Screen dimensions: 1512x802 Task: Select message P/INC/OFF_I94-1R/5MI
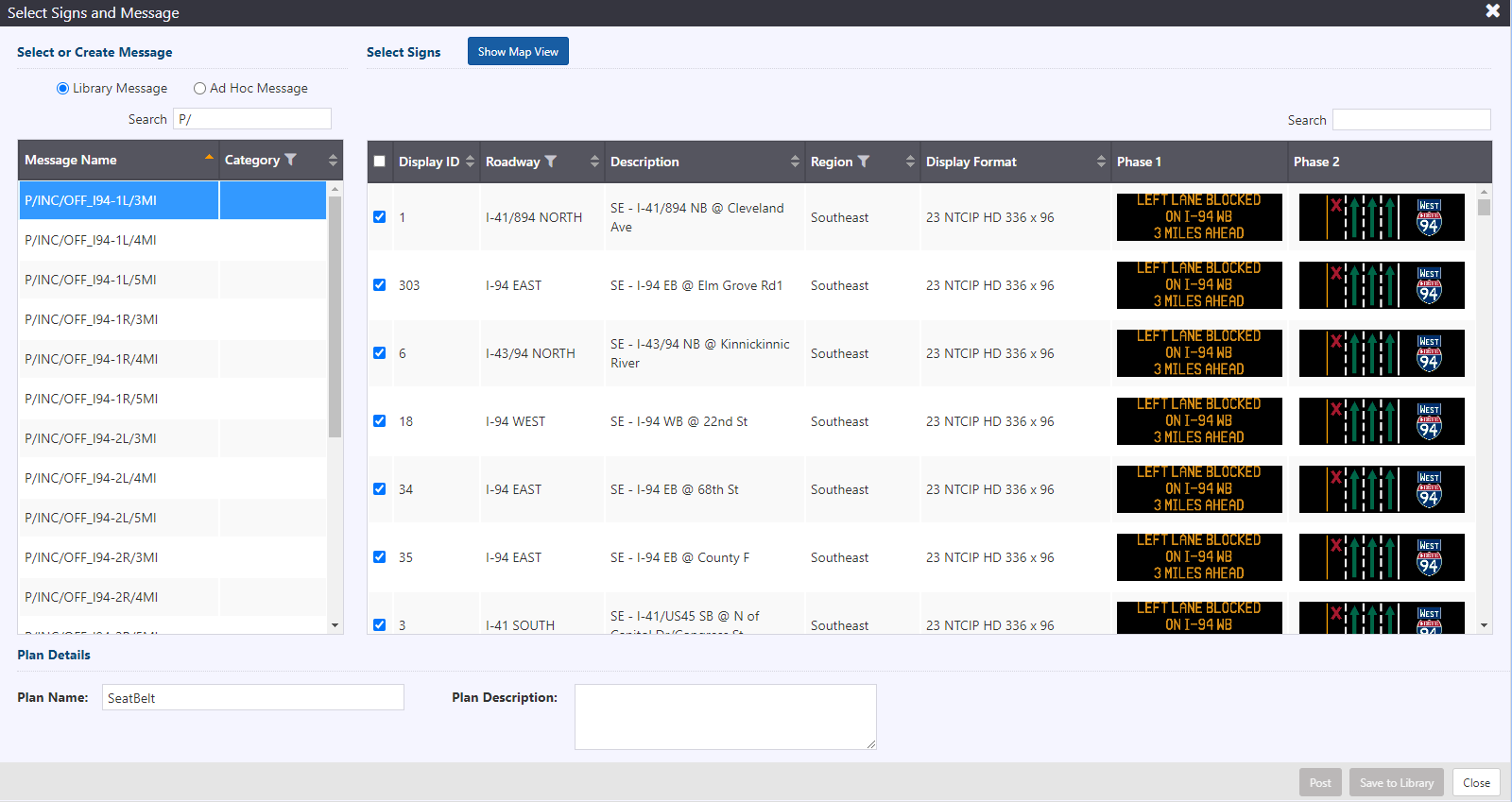tap(173, 399)
